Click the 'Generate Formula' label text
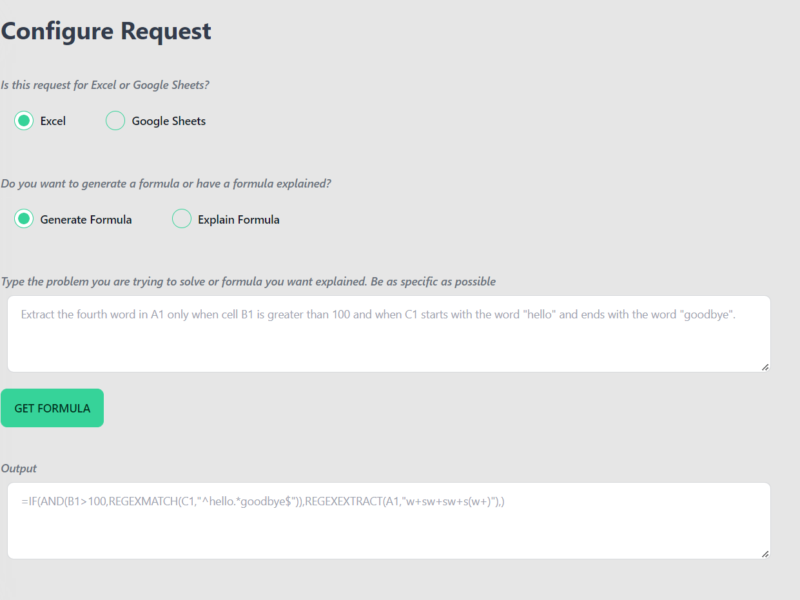The width and height of the screenshot is (800, 600). [85, 219]
